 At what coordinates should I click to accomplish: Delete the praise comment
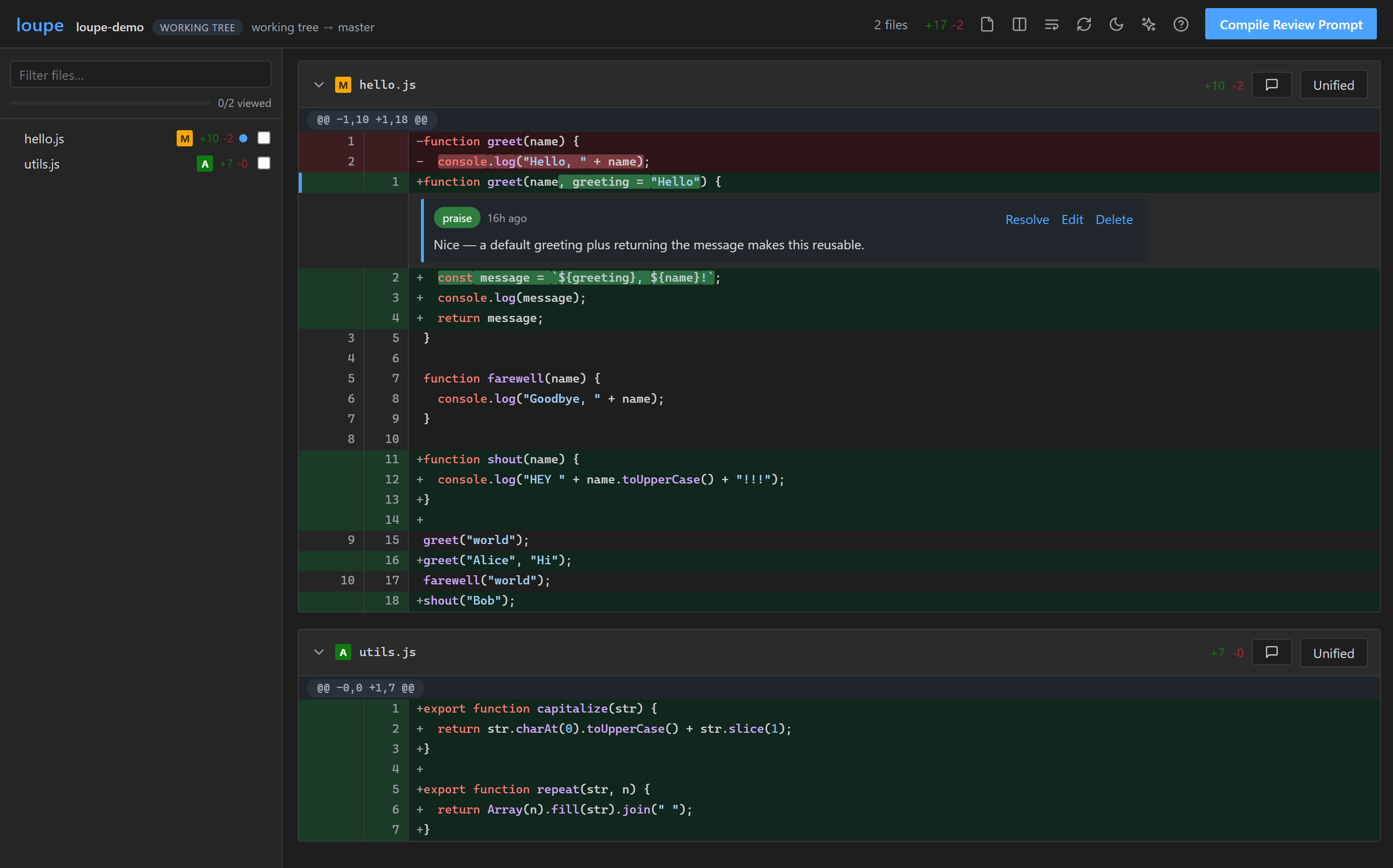click(x=1113, y=220)
